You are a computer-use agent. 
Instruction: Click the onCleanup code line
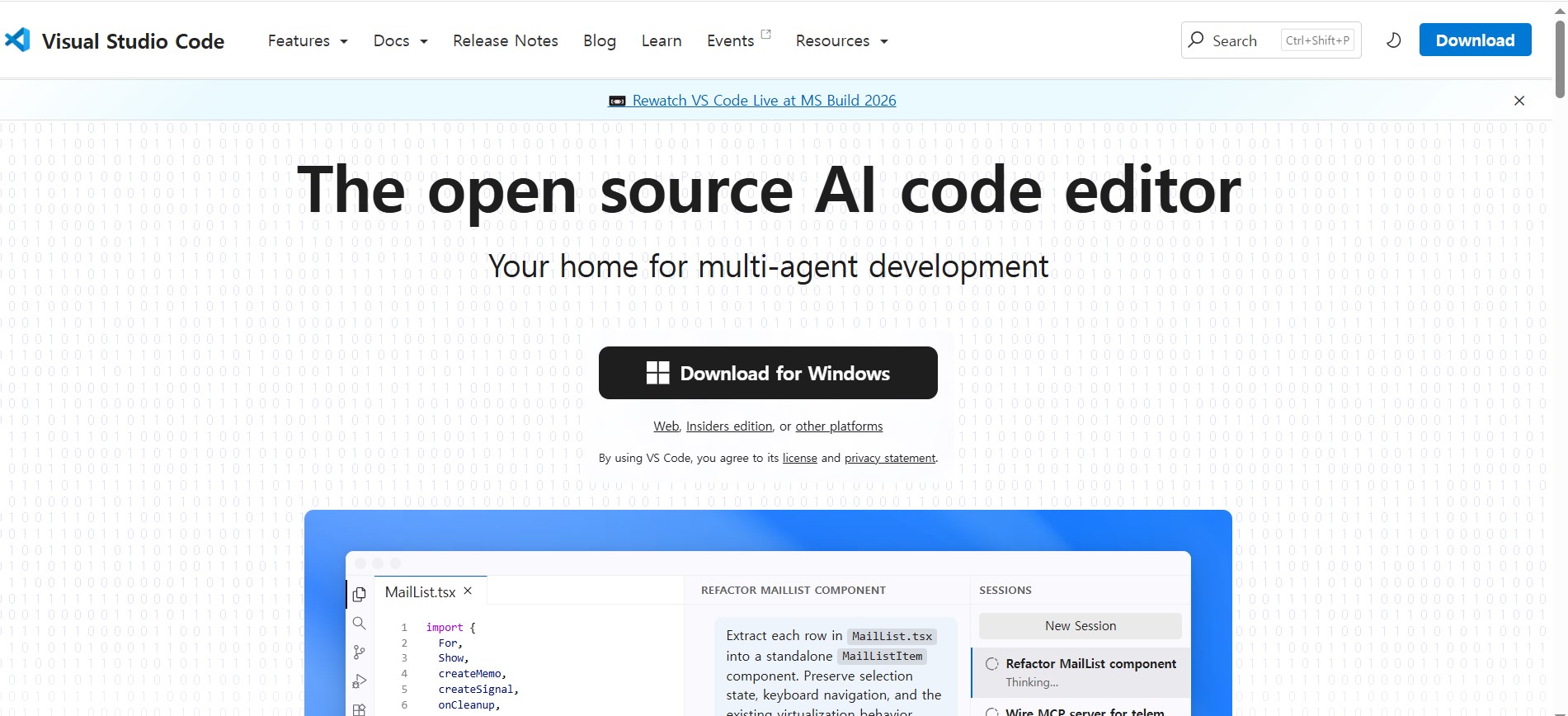tap(469, 705)
